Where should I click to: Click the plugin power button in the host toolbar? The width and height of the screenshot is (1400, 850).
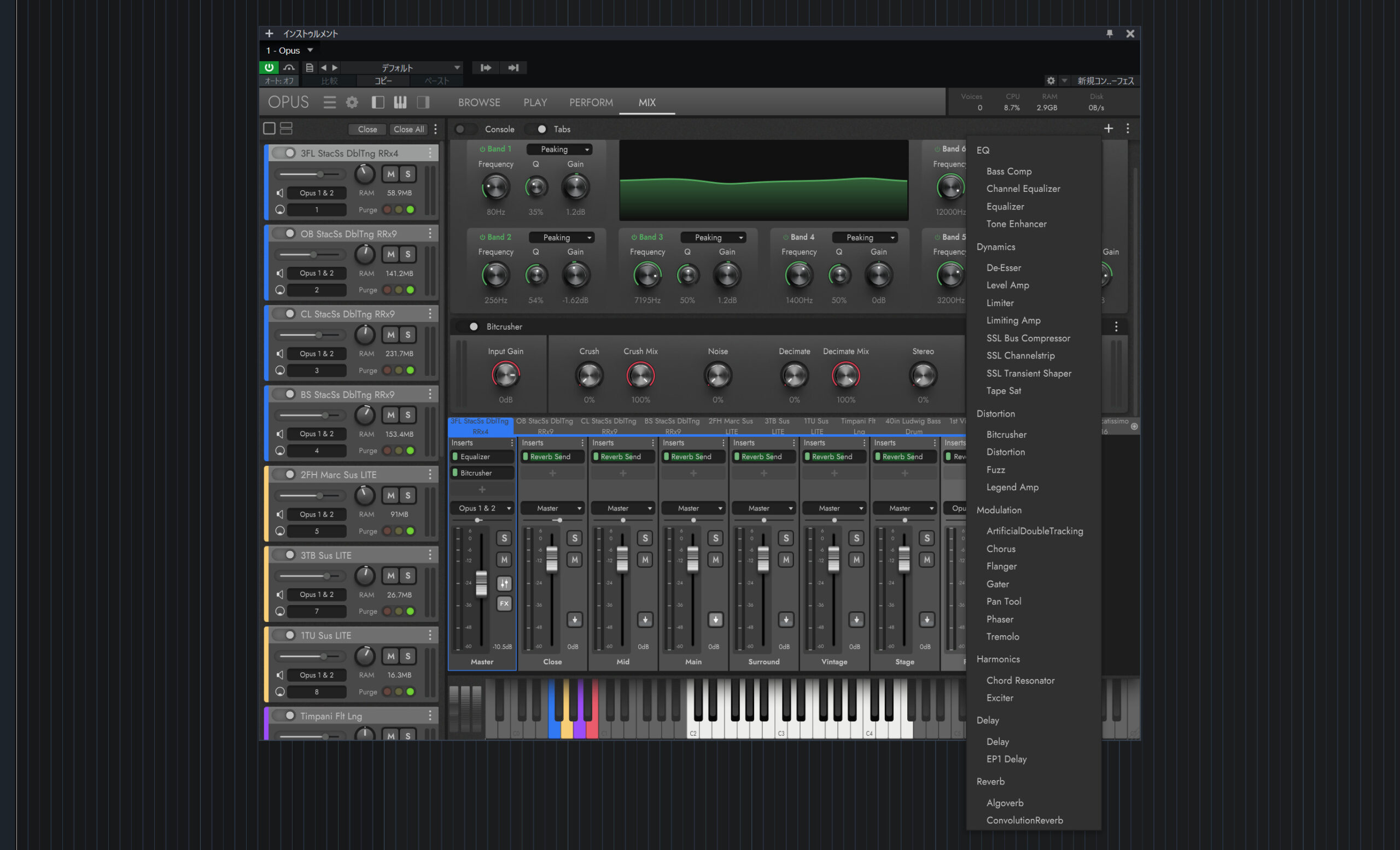269,68
